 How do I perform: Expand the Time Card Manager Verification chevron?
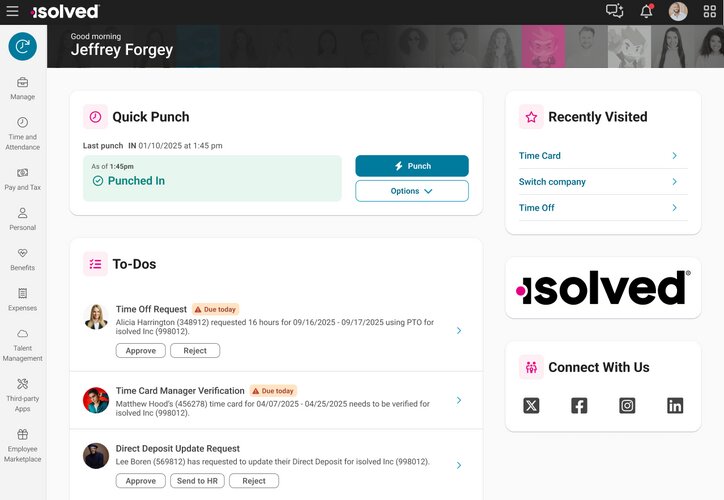coord(459,400)
